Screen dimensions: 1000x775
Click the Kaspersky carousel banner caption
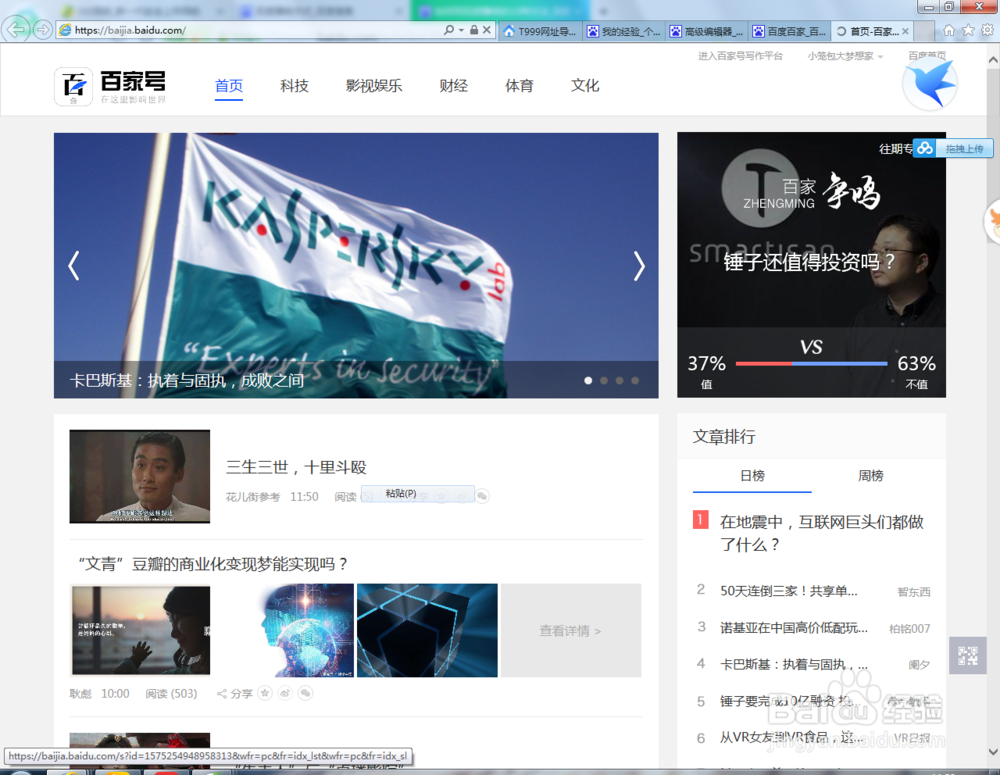click(x=187, y=381)
